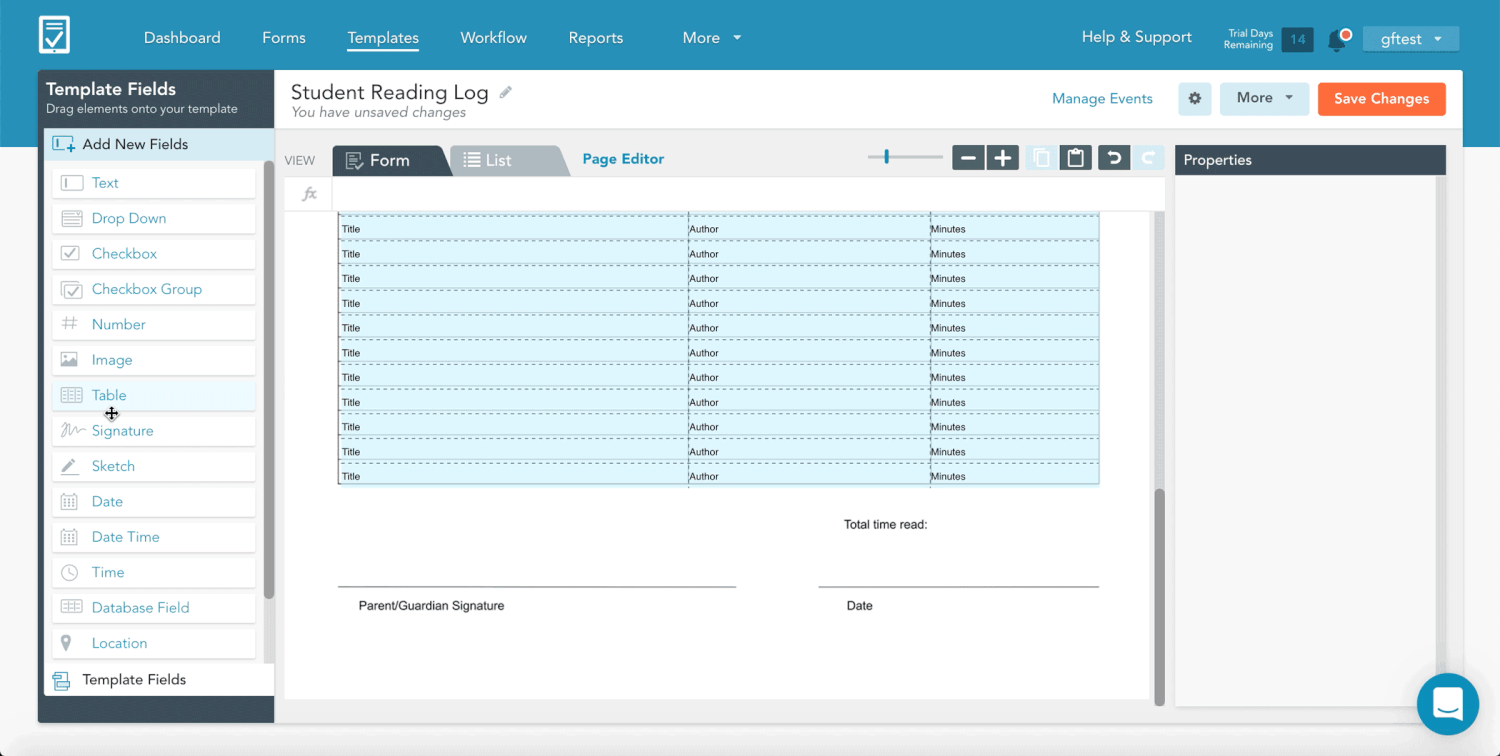Open template settings via the gear icon
Image resolution: width=1500 pixels, height=756 pixels.
click(x=1194, y=99)
